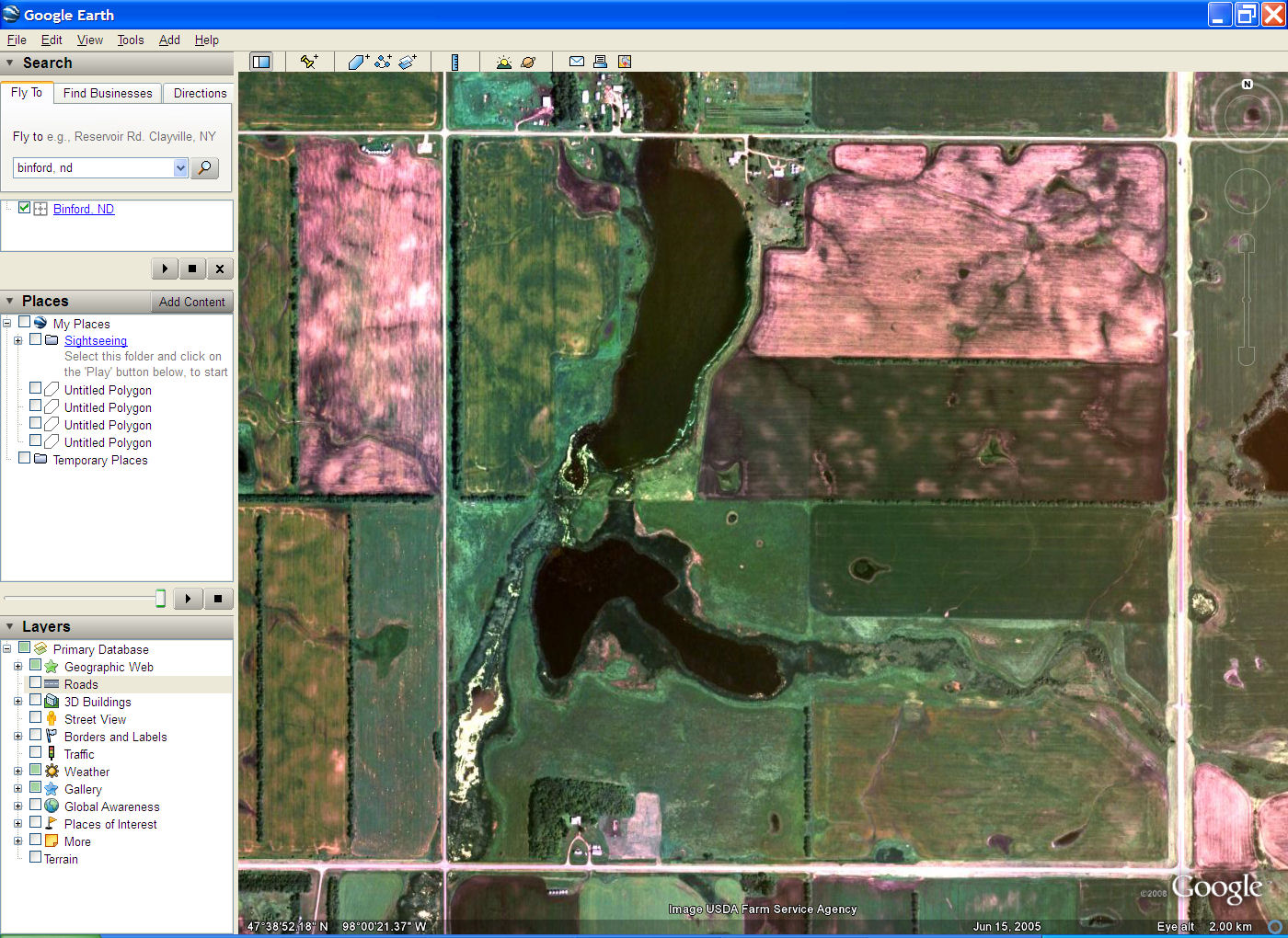Collapse the Search panel triangle
The width and height of the screenshot is (1288, 938).
point(10,63)
